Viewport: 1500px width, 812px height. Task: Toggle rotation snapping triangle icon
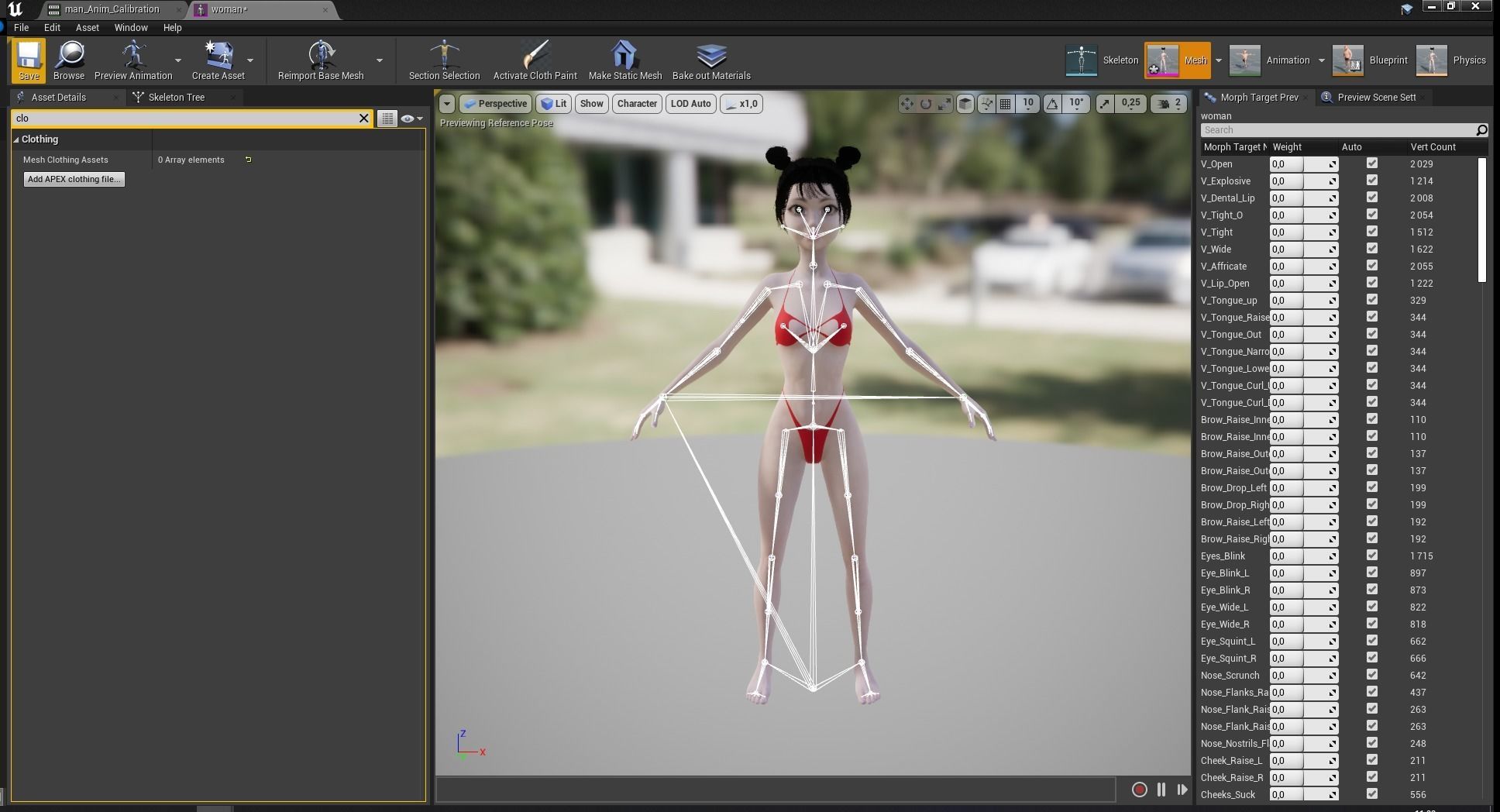point(1052,104)
